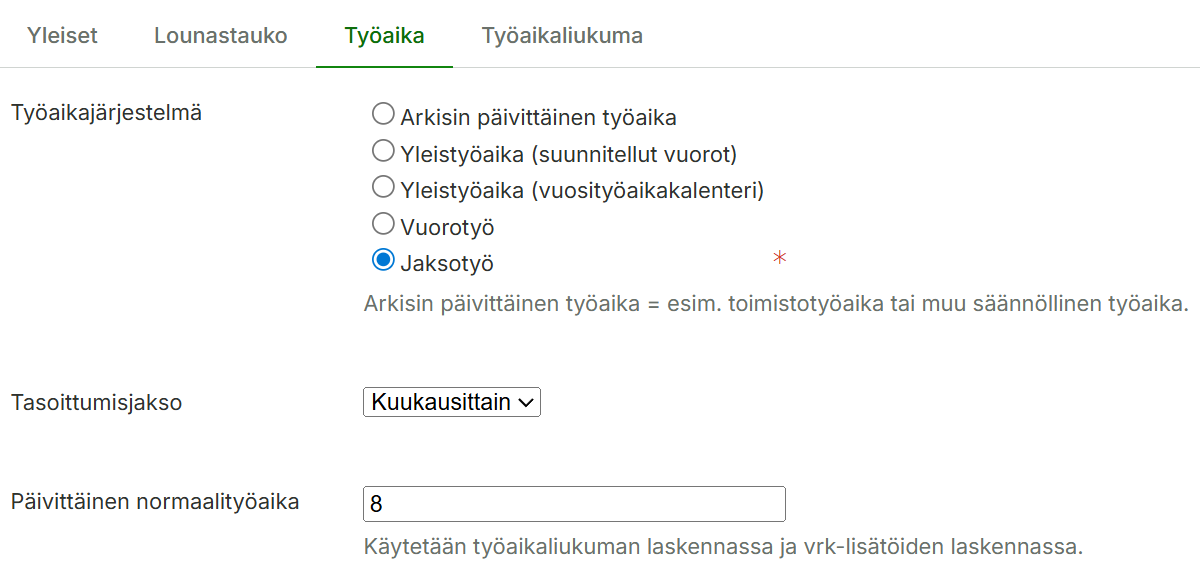Go to the Työaikaliukuma tab

[x=562, y=36]
